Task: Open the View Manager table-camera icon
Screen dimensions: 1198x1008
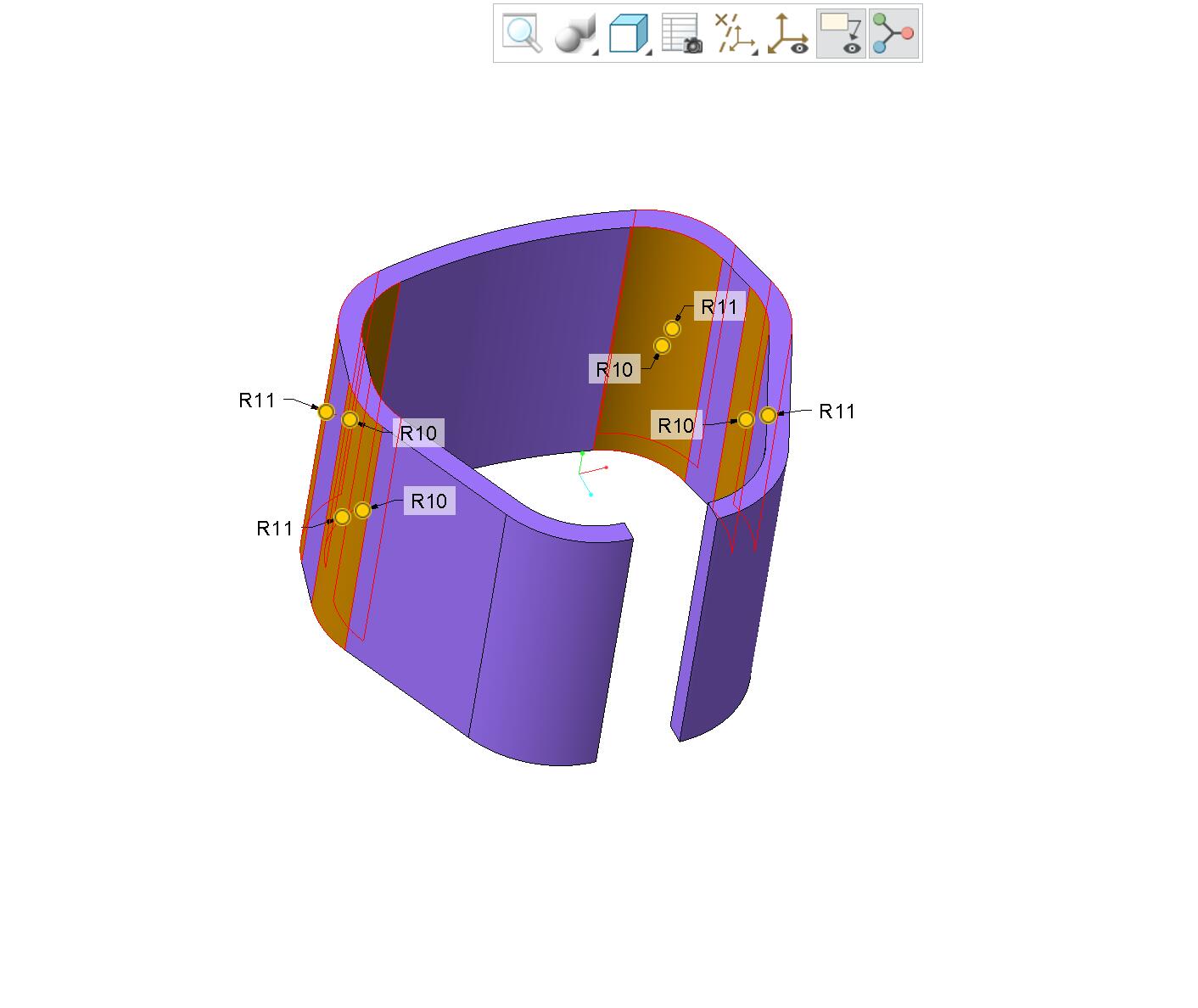Action: pos(681,33)
